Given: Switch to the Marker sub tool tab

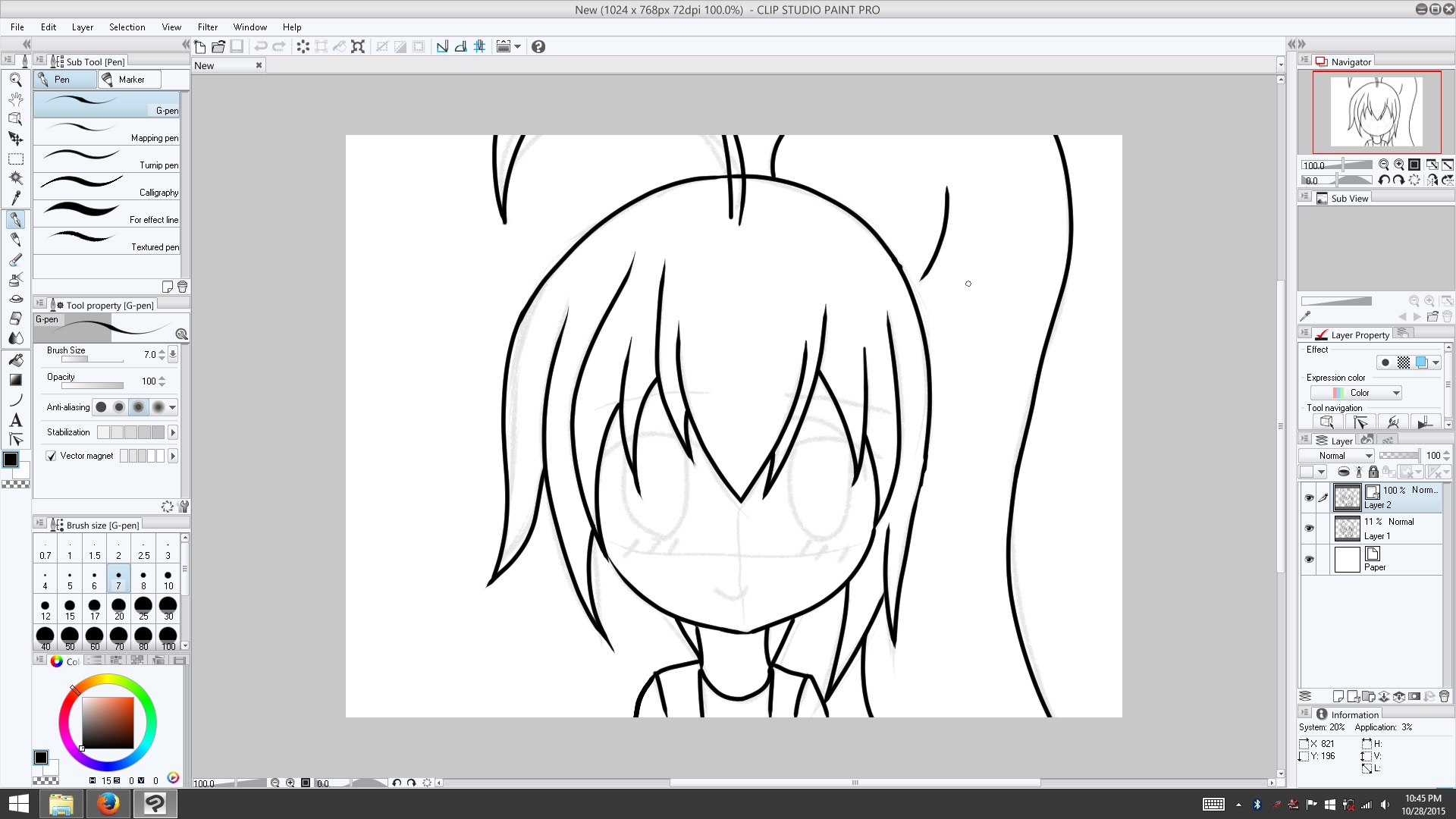Looking at the screenshot, I should (x=130, y=80).
